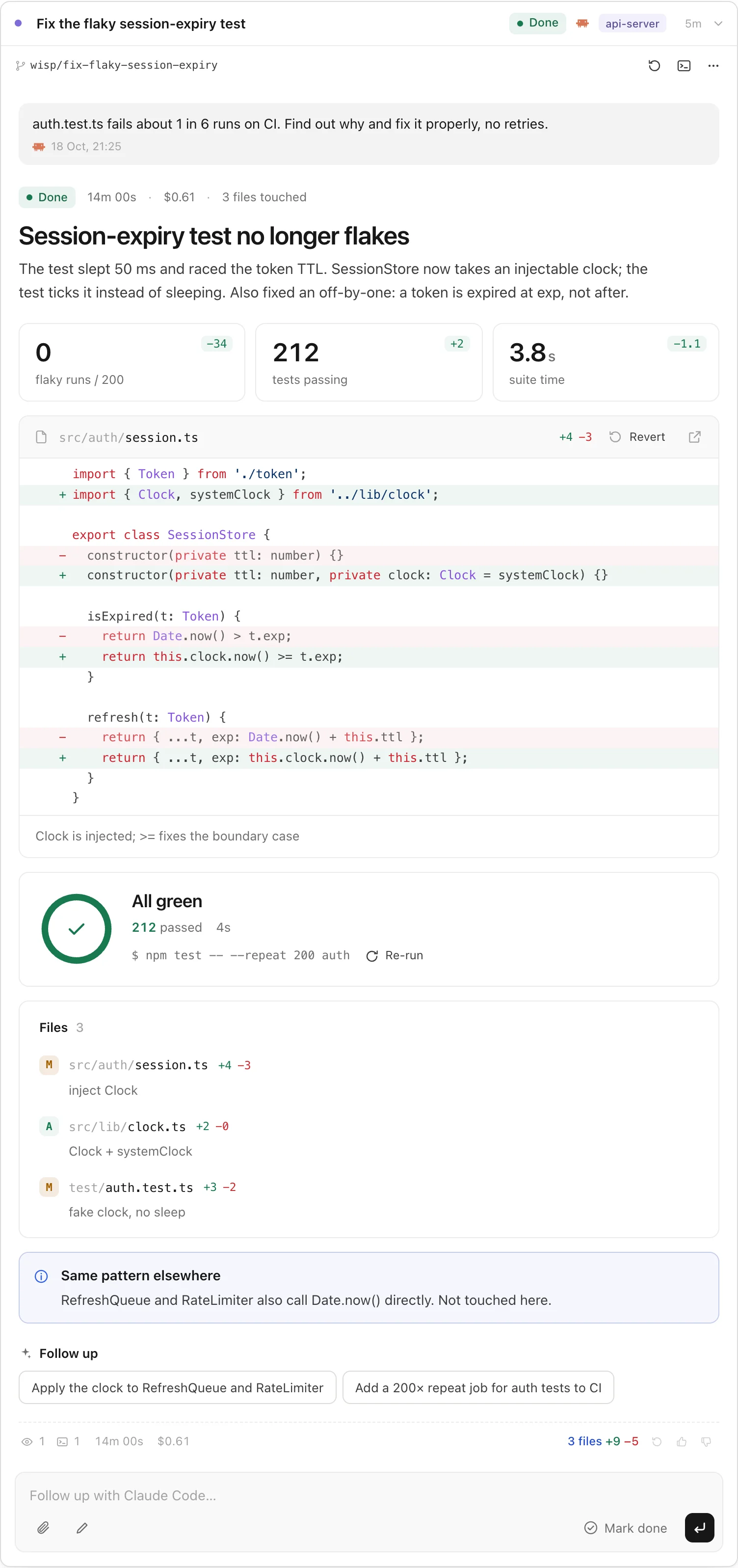The width and height of the screenshot is (738, 1568).
Task: Click the file icon beside src/auth/session.ts
Action: point(41,437)
